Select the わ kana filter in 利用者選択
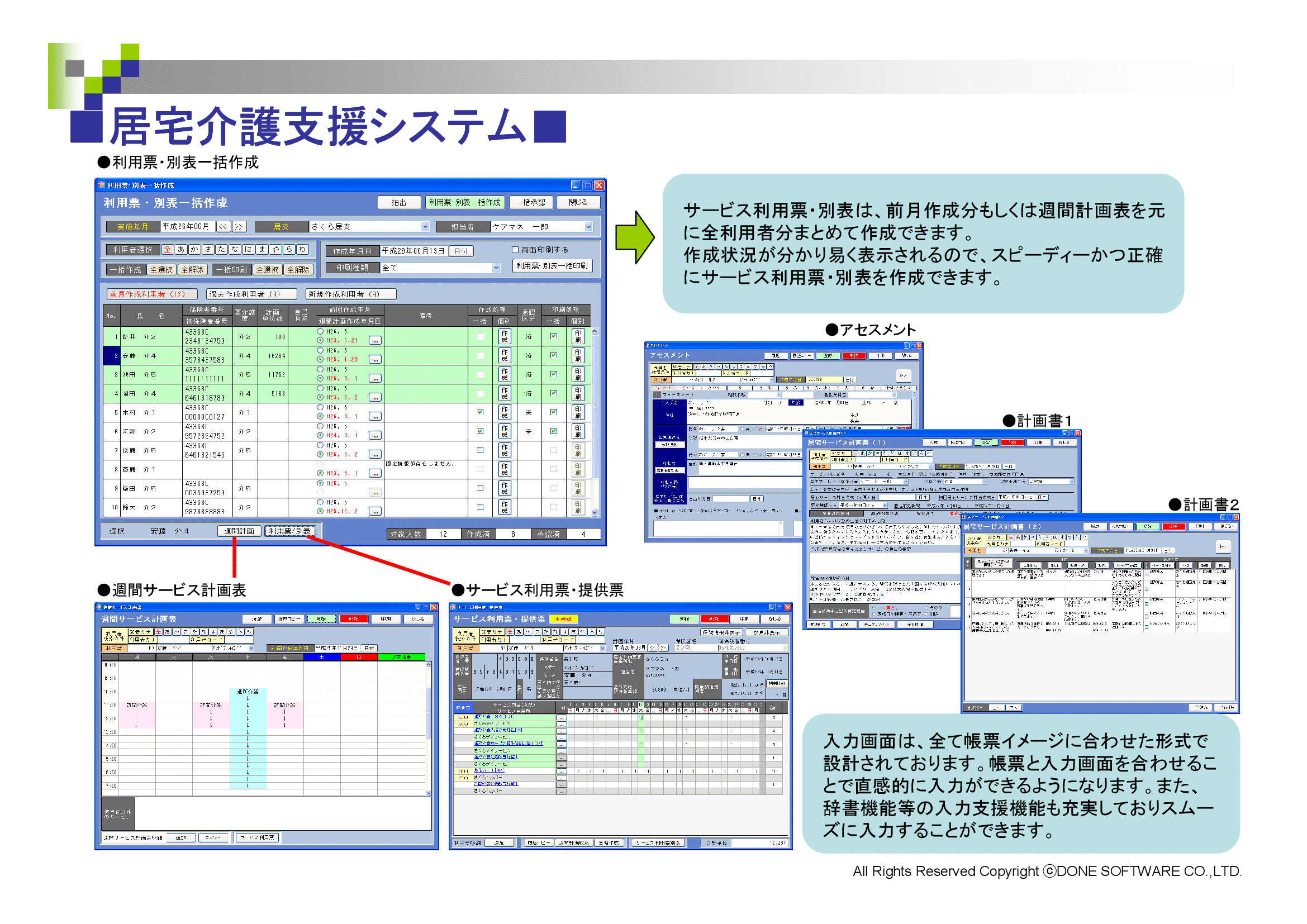This screenshot has width=1307, height=924. click(x=303, y=249)
